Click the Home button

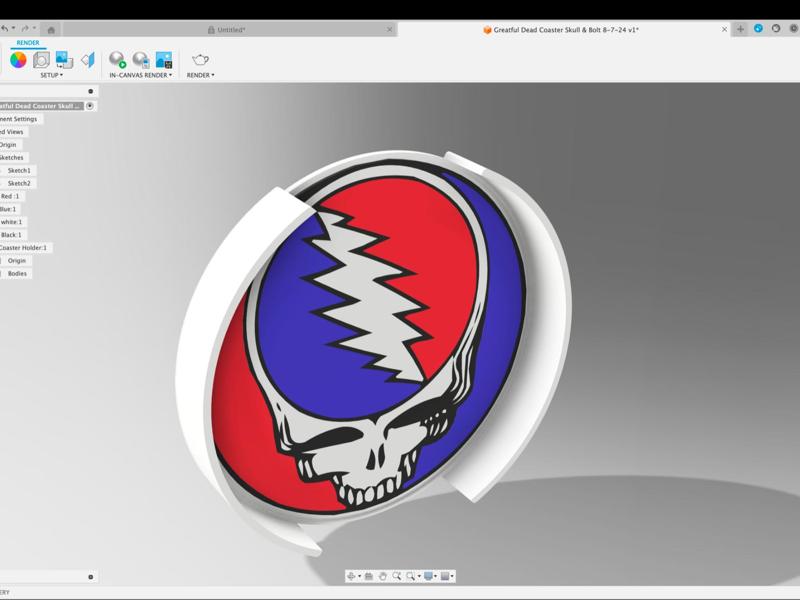coord(51,30)
